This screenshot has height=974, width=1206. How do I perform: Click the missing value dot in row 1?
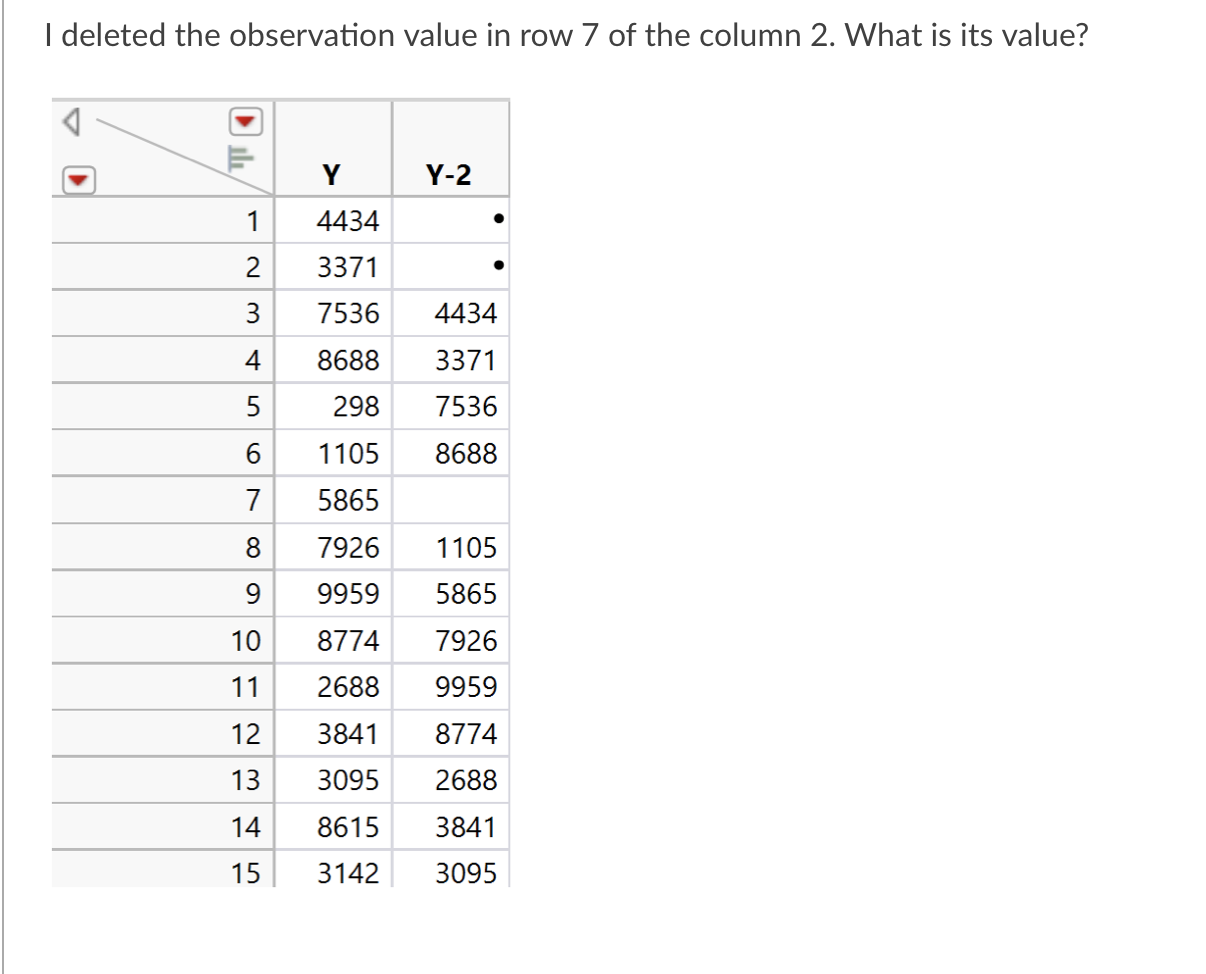(500, 221)
